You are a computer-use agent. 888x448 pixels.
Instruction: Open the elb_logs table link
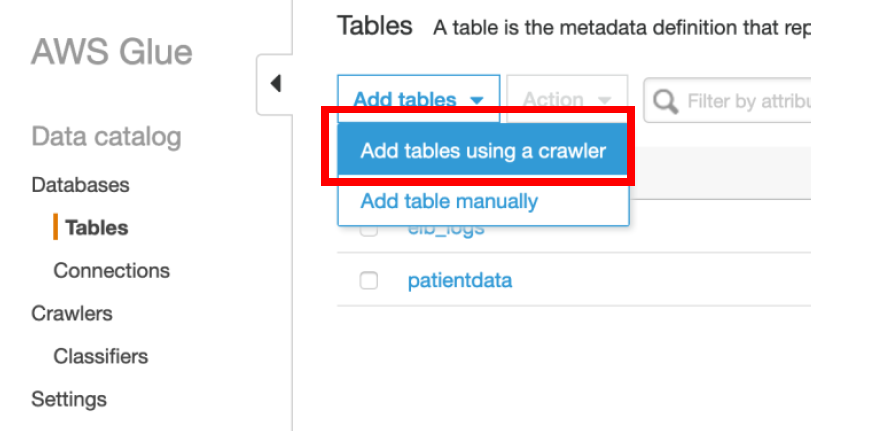(446, 231)
